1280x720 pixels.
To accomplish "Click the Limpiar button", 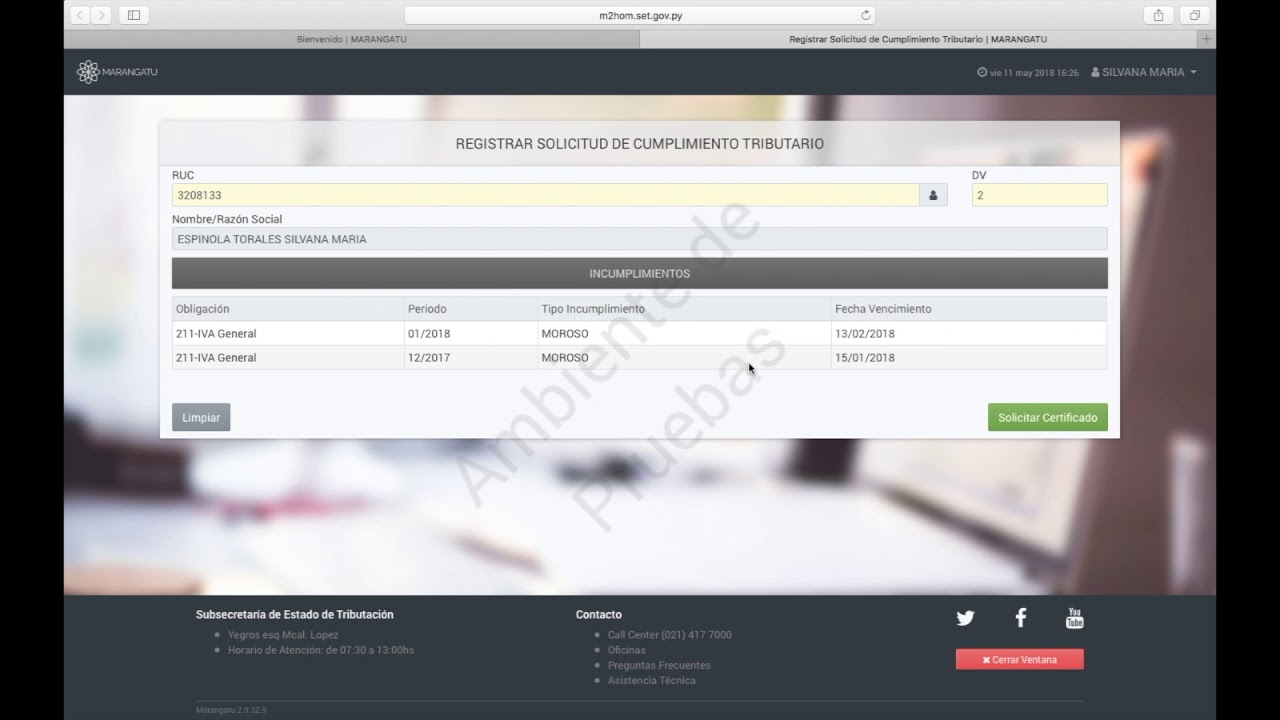I will [201, 418].
